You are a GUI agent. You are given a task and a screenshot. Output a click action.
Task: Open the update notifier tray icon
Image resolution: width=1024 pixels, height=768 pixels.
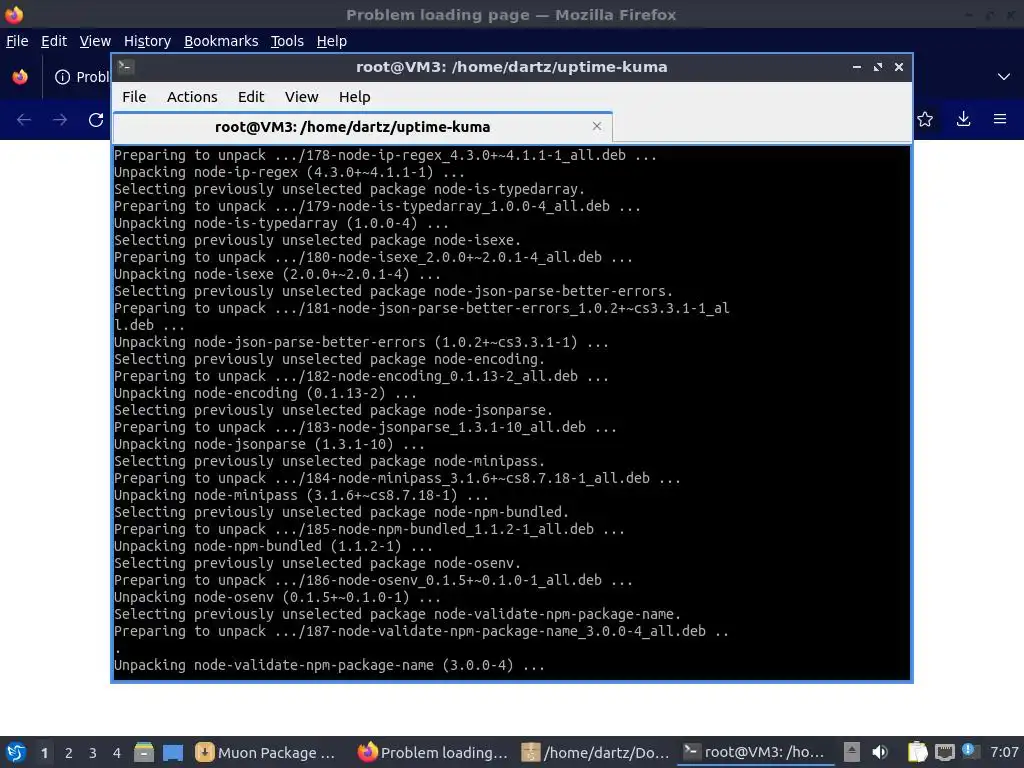pyautogui.click(x=969, y=751)
